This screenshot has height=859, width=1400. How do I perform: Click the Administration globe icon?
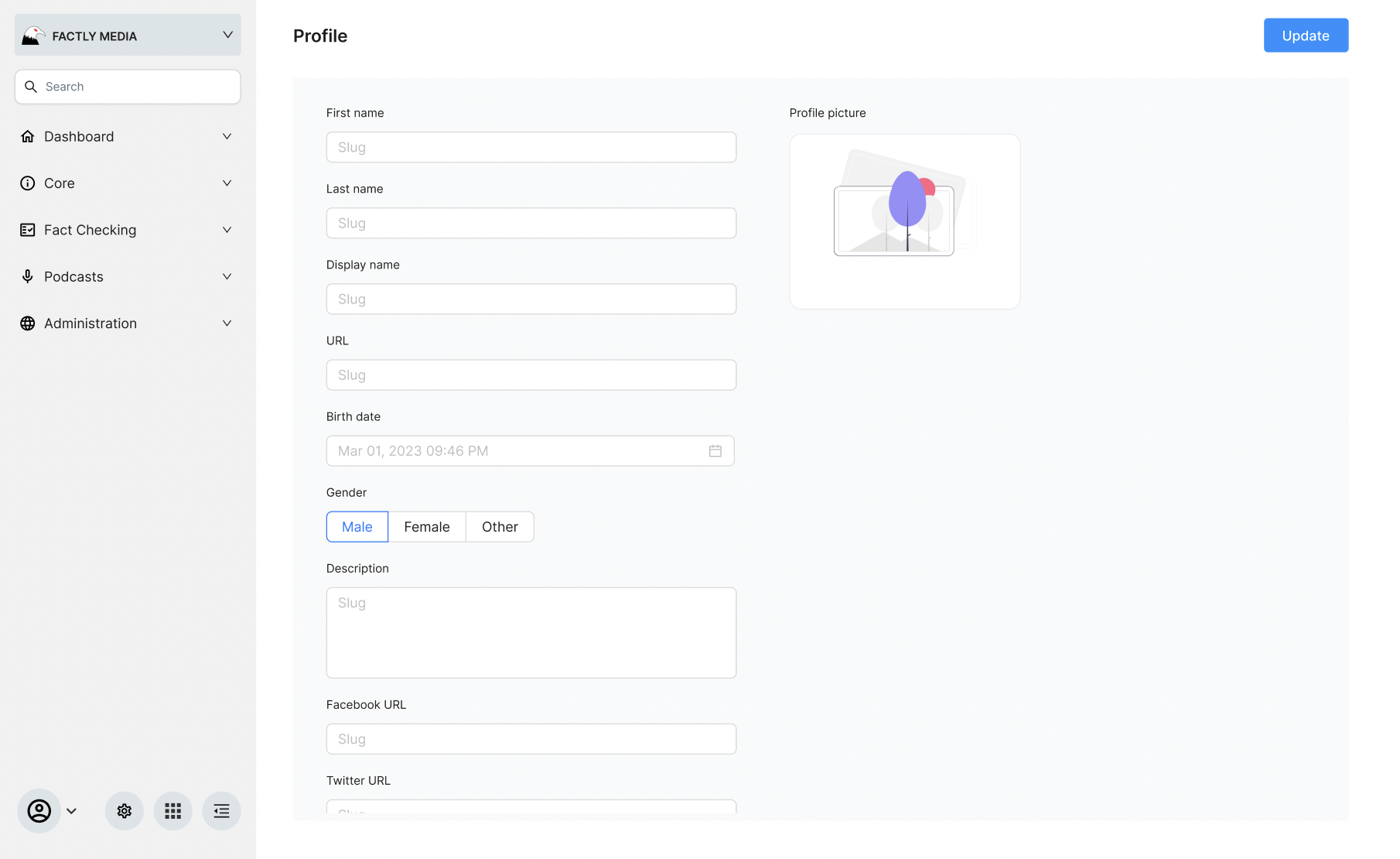tap(28, 323)
